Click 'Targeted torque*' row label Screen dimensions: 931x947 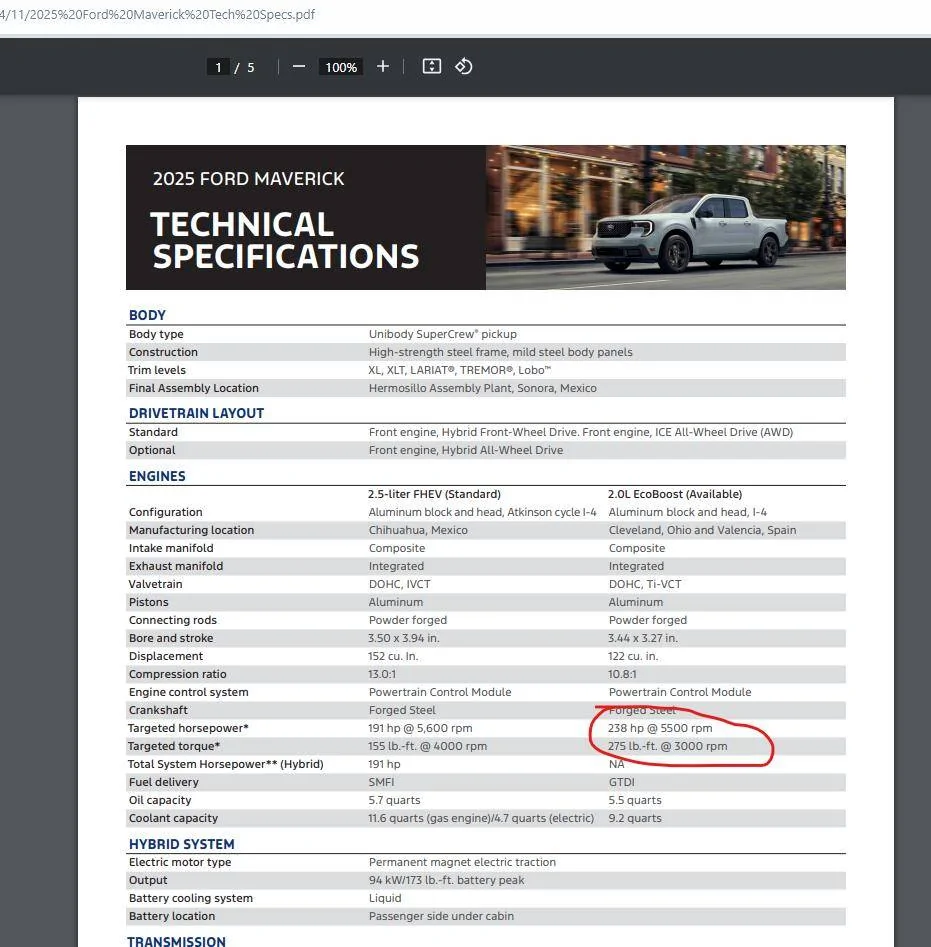click(174, 746)
